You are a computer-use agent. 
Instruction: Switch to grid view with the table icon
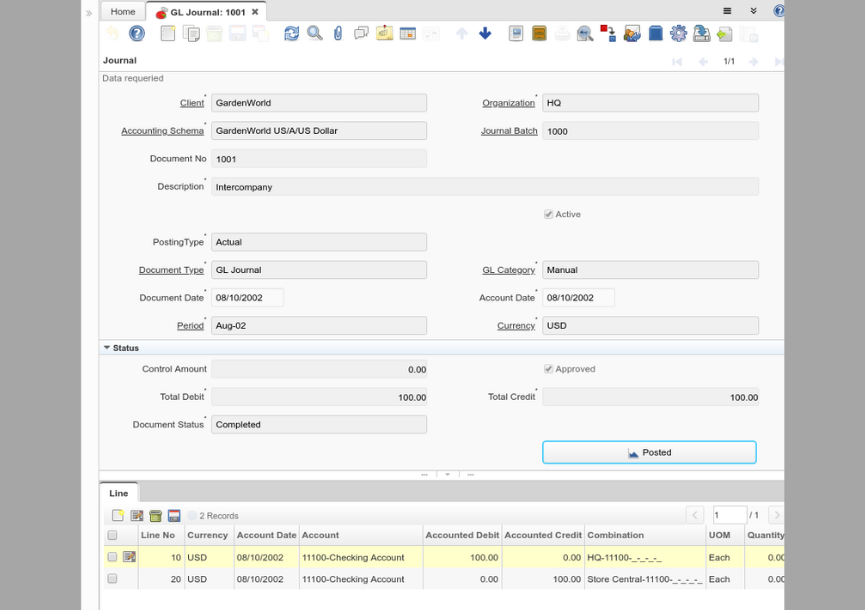click(x=408, y=34)
